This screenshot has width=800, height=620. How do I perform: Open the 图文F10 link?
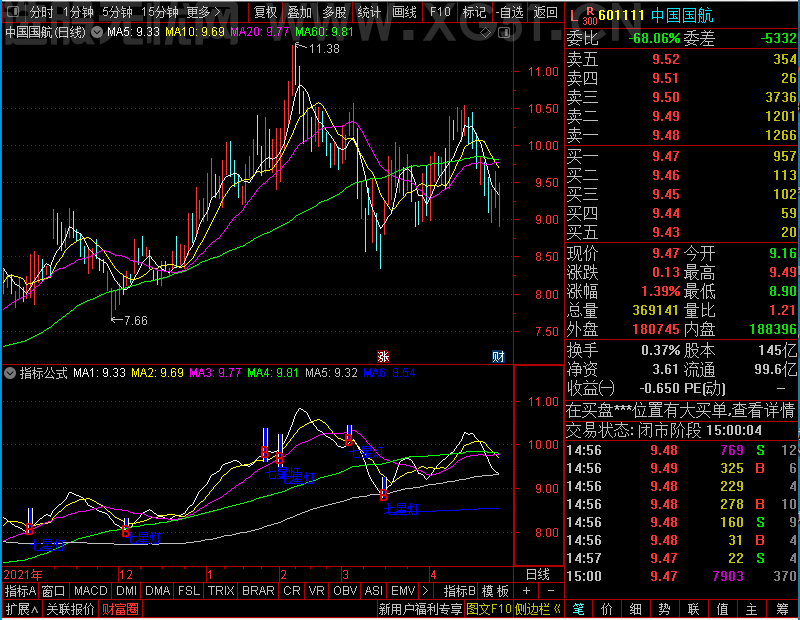(x=489, y=609)
